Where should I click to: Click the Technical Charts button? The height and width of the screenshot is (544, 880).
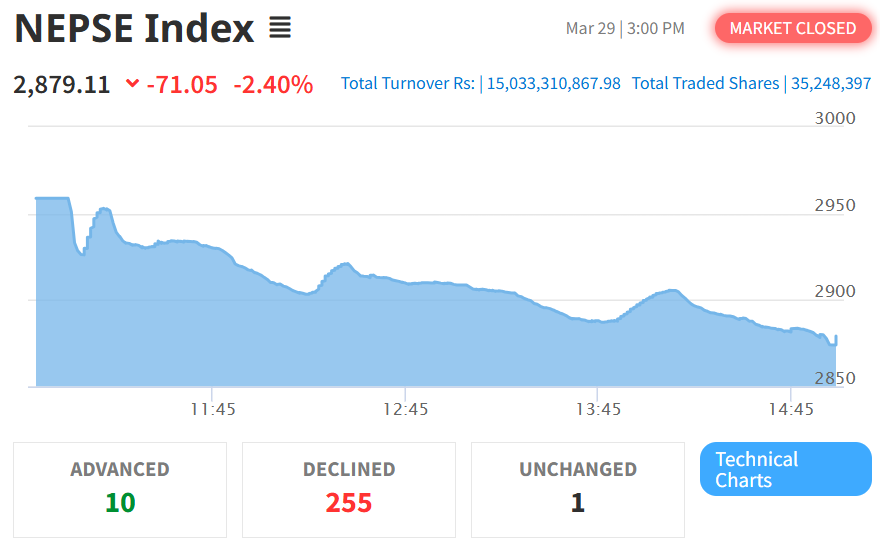pyautogui.click(x=785, y=469)
